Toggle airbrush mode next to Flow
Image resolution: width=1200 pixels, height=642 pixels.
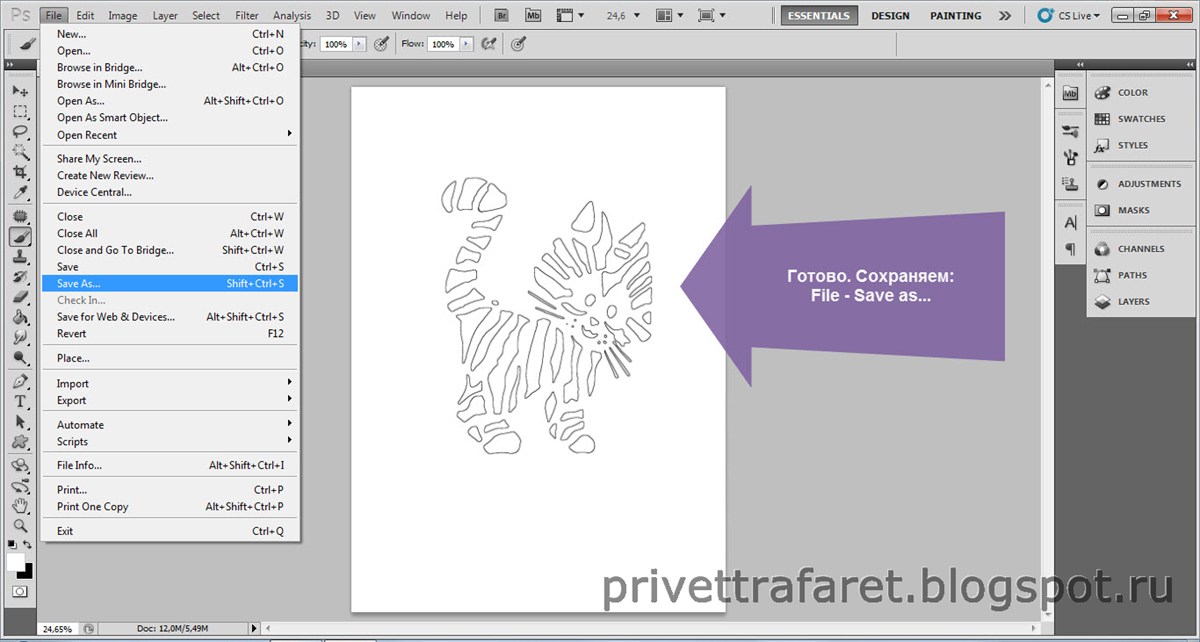coord(488,44)
